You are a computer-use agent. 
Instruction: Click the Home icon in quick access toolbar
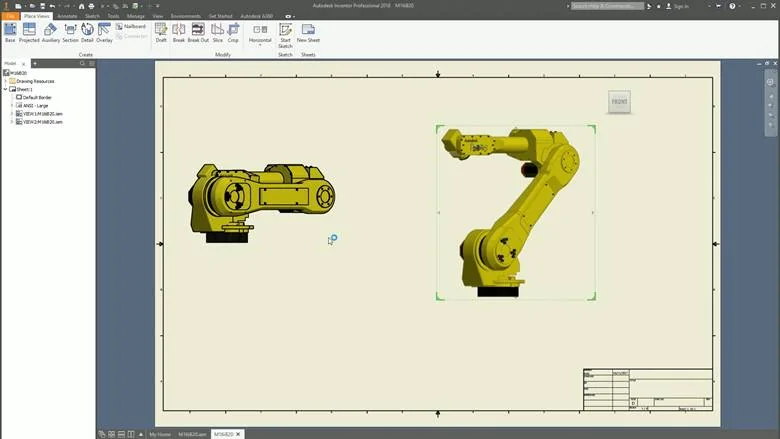tap(81, 6)
